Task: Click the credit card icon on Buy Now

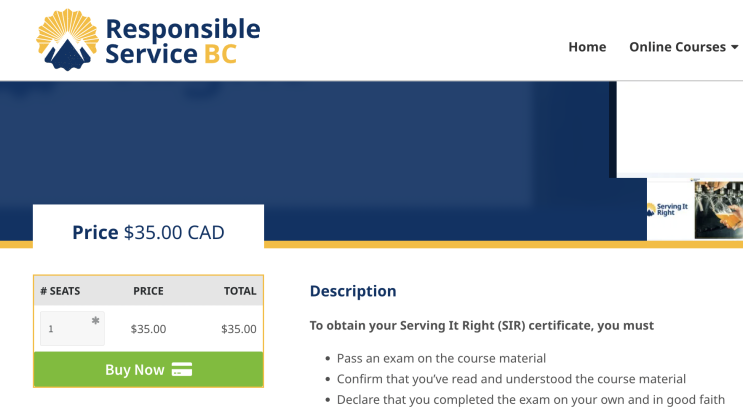Action: pyautogui.click(x=182, y=369)
